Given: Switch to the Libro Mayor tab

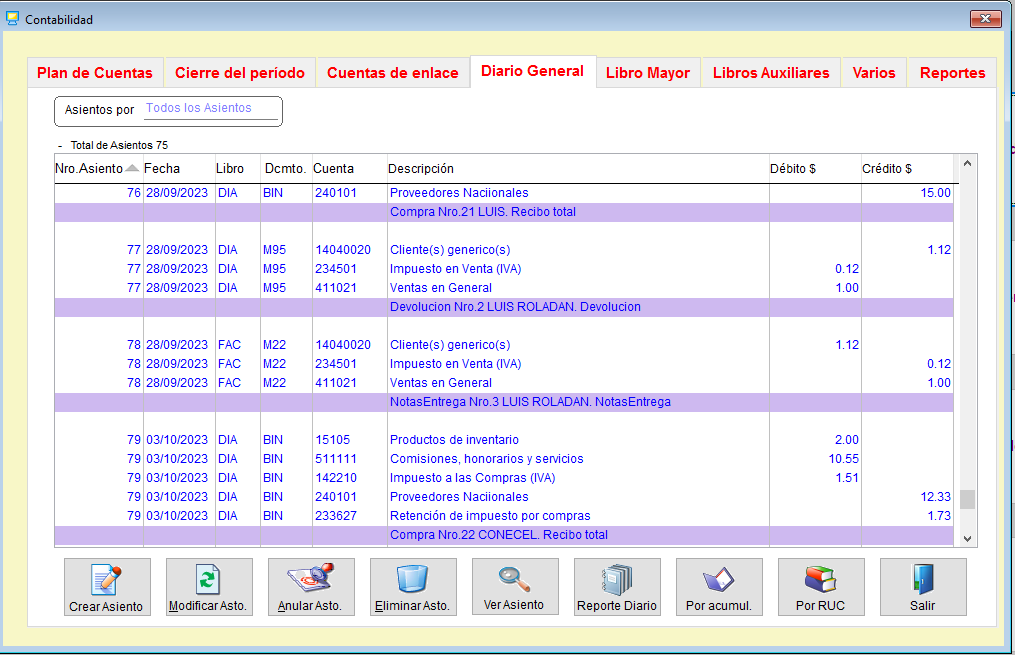Looking at the screenshot, I should pos(647,72).
